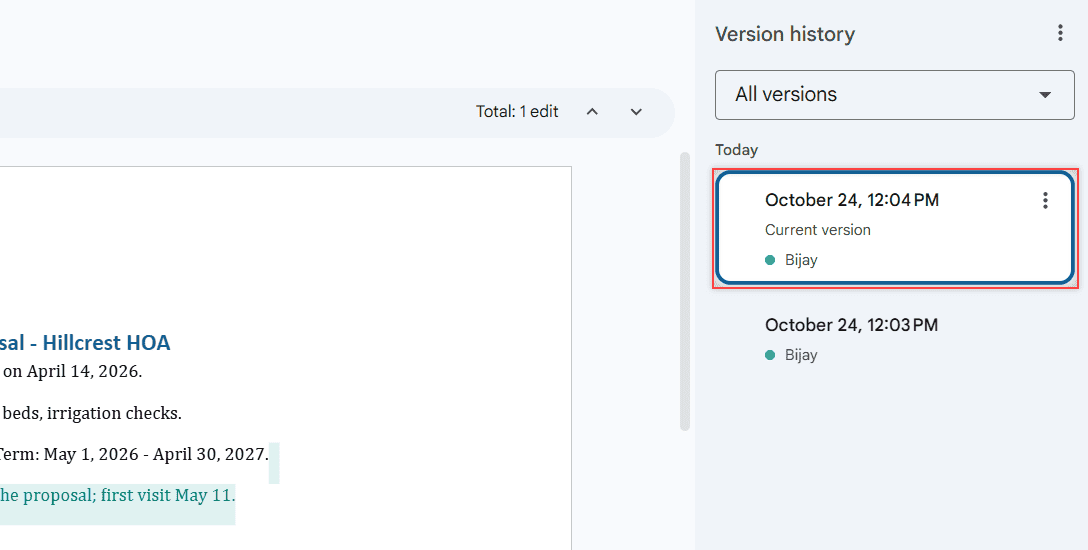Click the Version history panel title
This screenshot has height=550, width=1088.
(x=785, y=34)
